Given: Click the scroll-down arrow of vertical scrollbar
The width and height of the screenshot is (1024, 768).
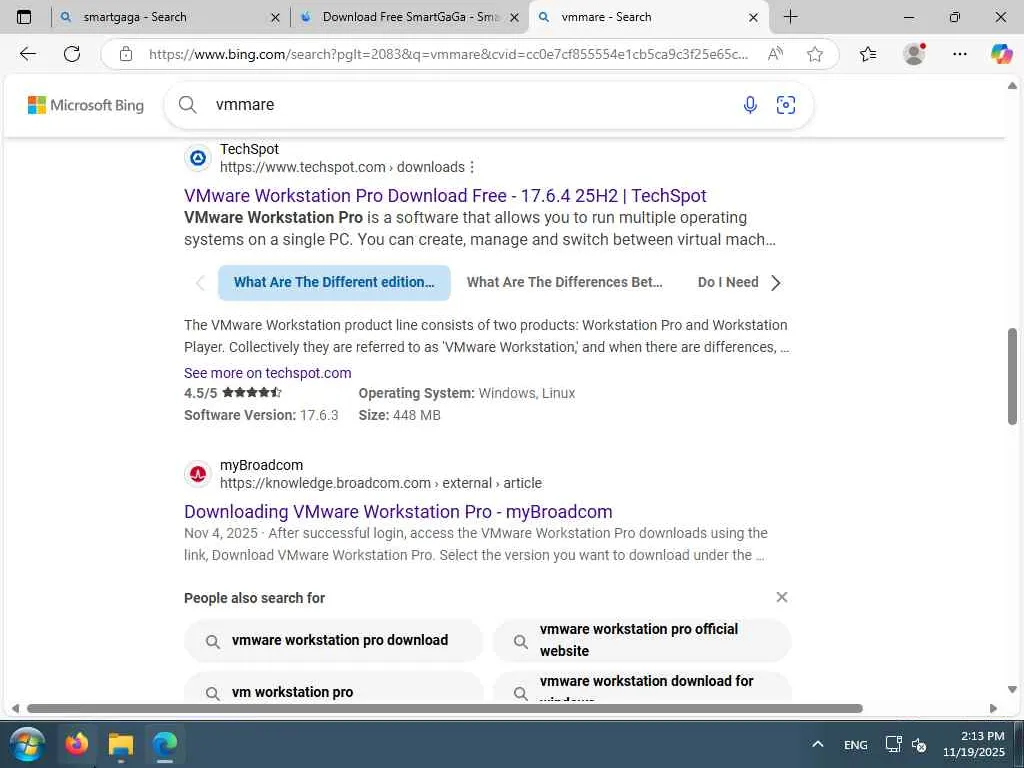Looking at the screenshot, I should pyautogui.click(x=1012, y=690).
